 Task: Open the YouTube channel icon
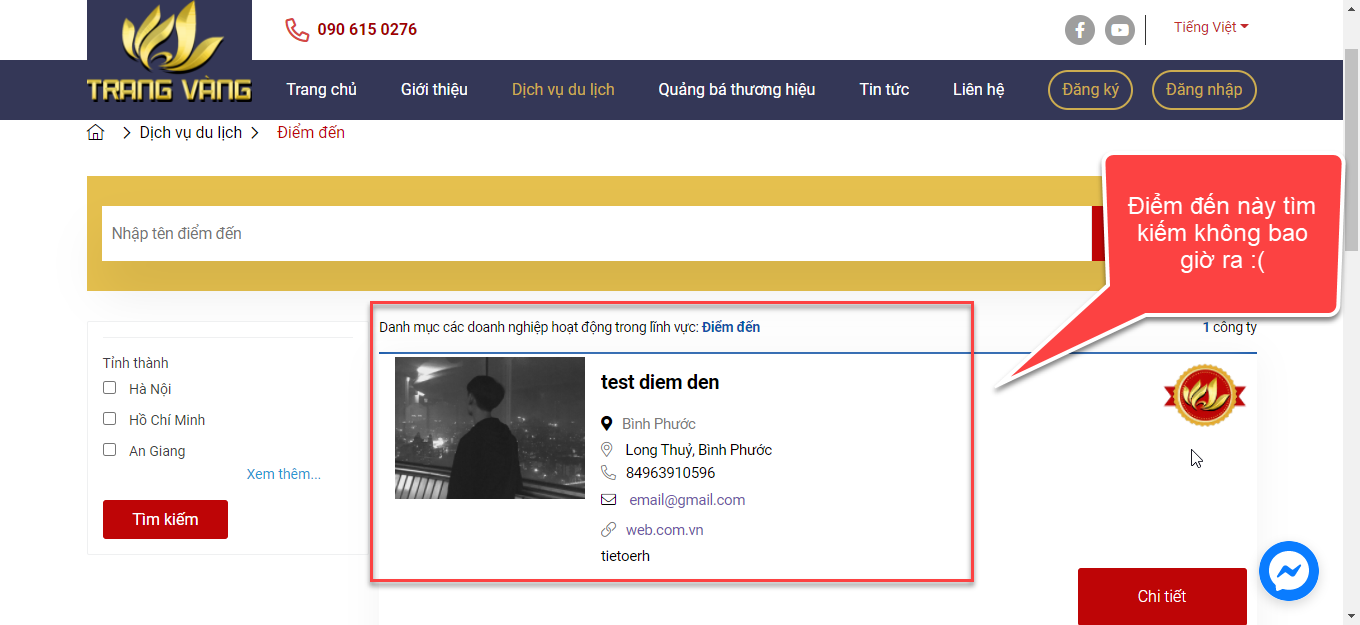click(1120, 30)
